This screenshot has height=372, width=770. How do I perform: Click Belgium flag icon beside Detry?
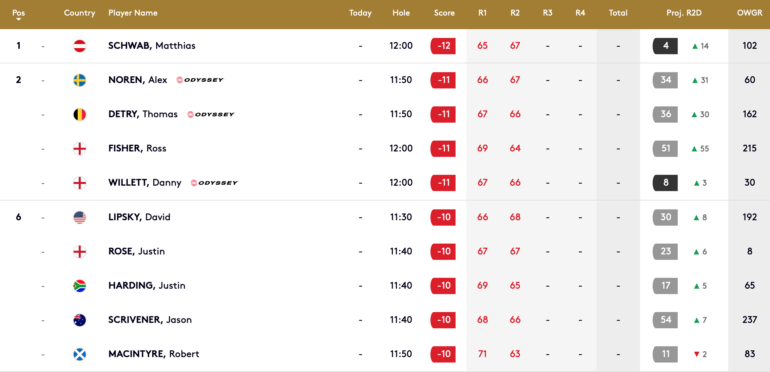[x=80, y=114]
